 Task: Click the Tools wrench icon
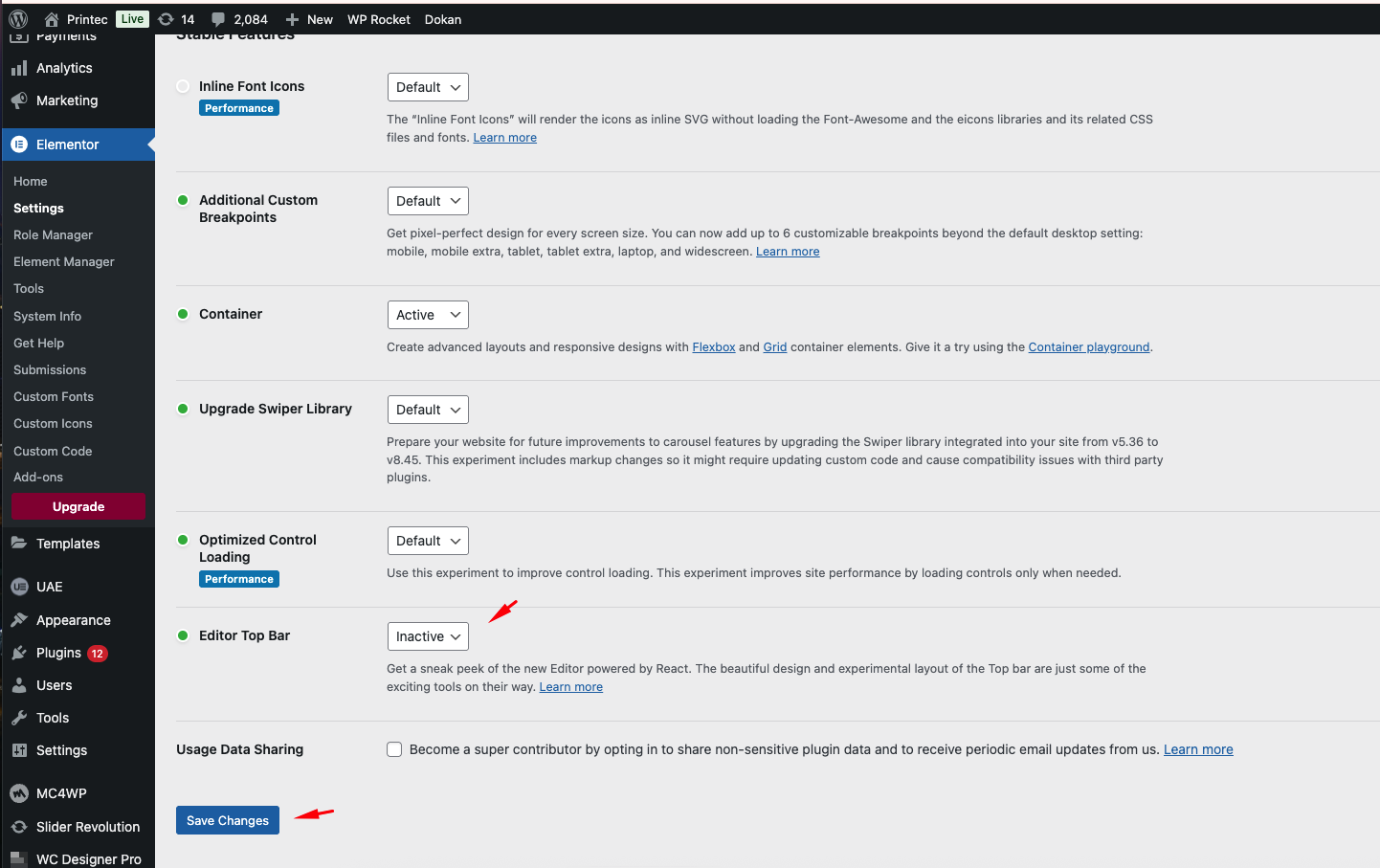coord(19,718)
